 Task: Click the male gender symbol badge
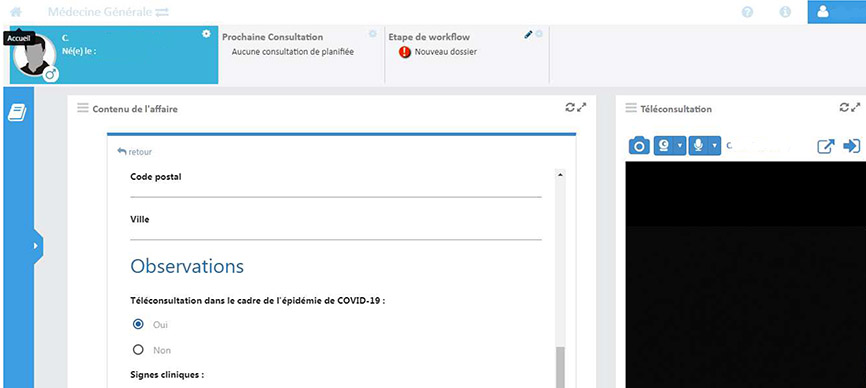[51, 74]
